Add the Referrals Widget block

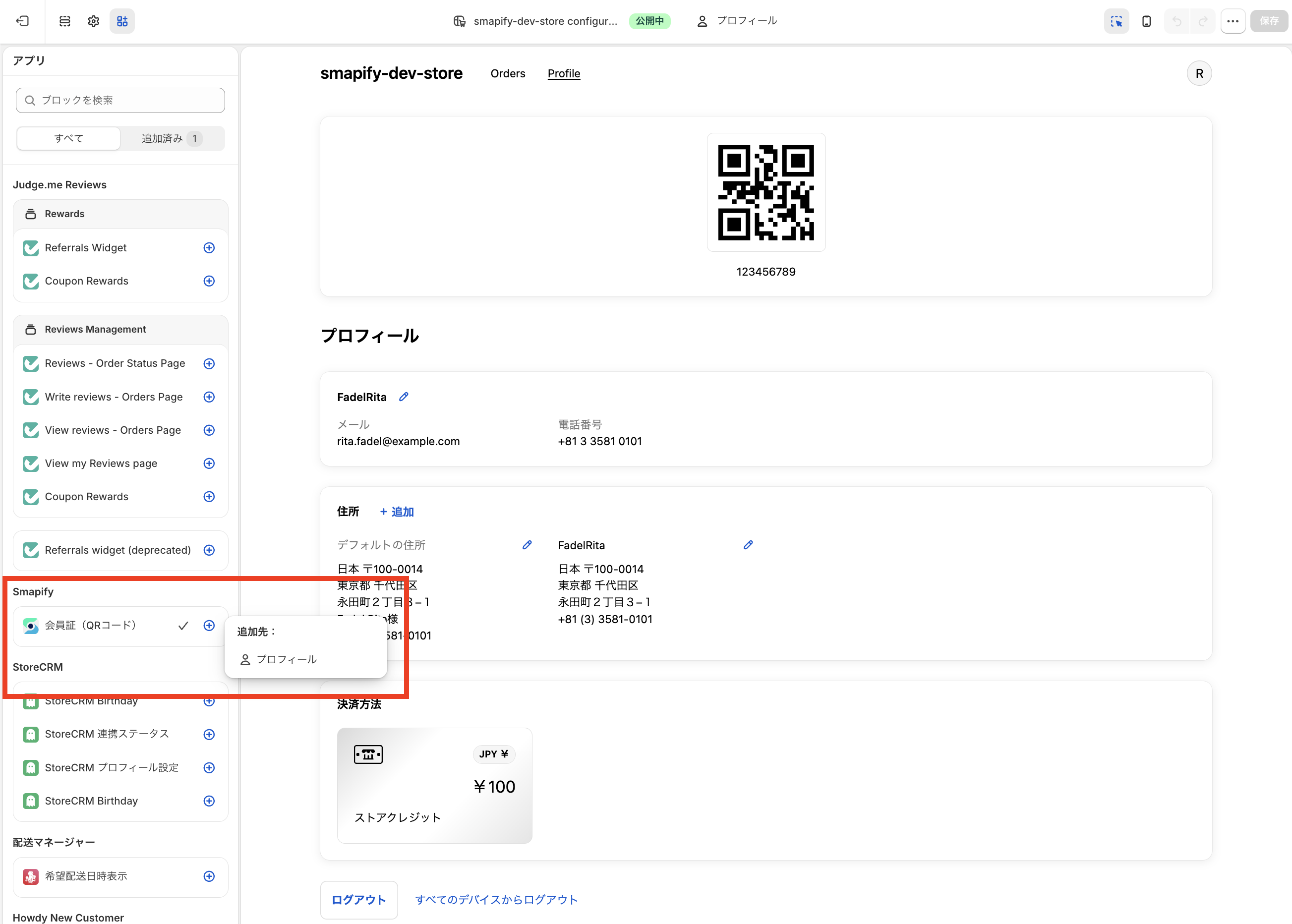click(209, 247)
